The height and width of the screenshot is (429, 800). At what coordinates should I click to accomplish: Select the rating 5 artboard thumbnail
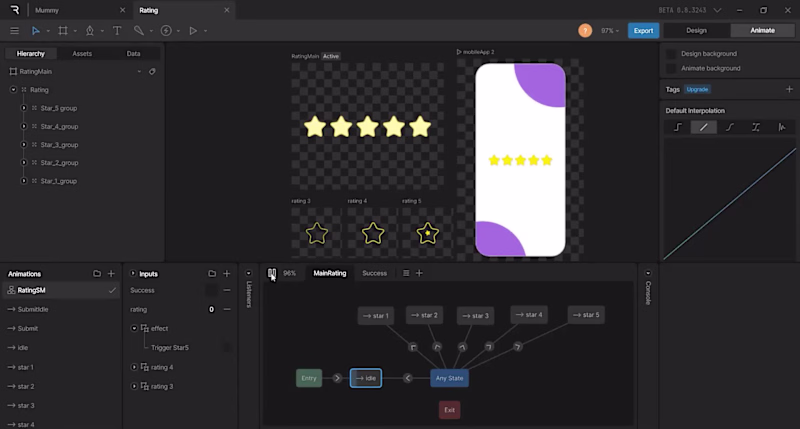tap(428, 233)
